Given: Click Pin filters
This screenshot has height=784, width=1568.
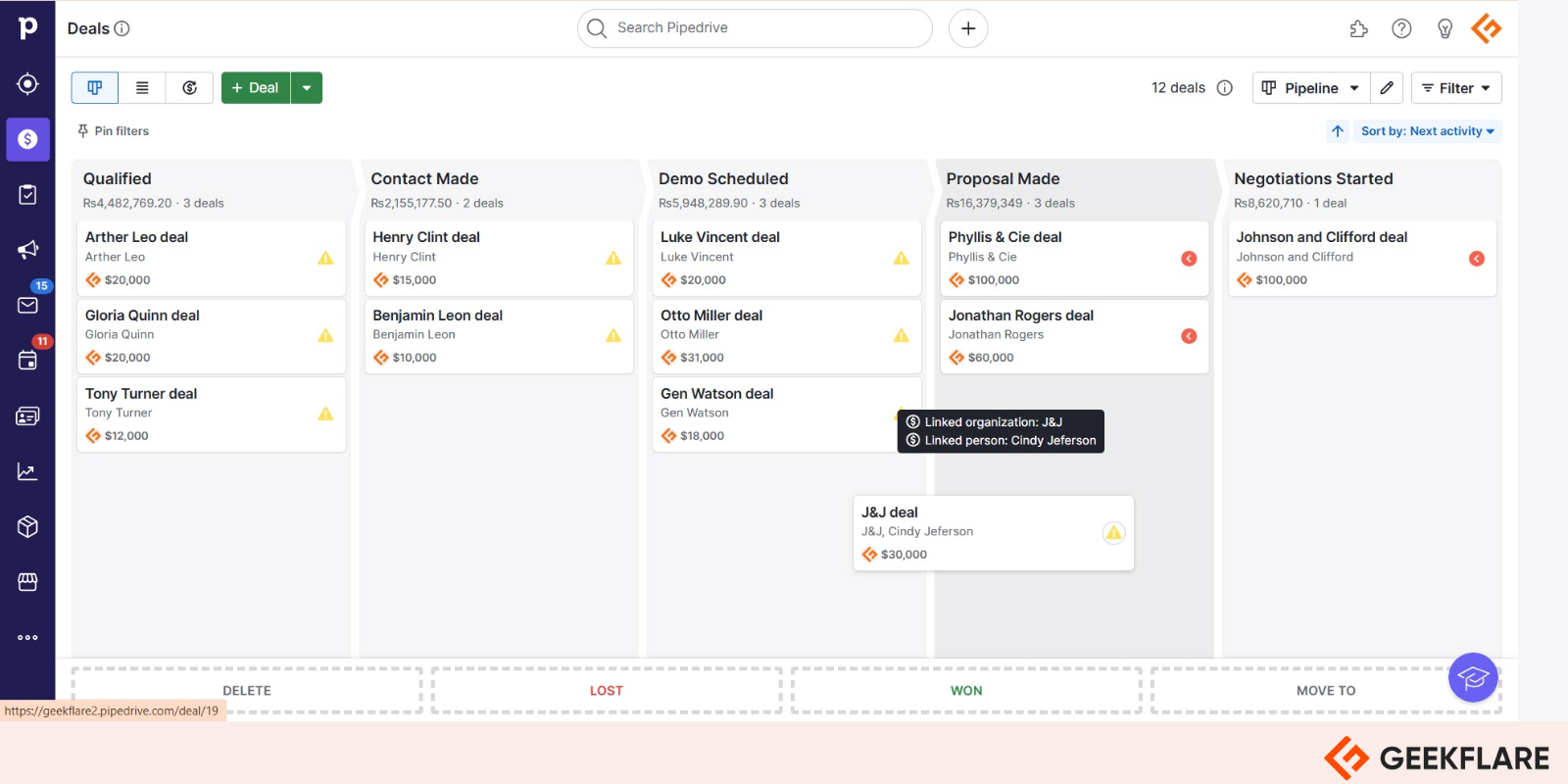Looking at the screenshot, I should click(x=114, y=131).
